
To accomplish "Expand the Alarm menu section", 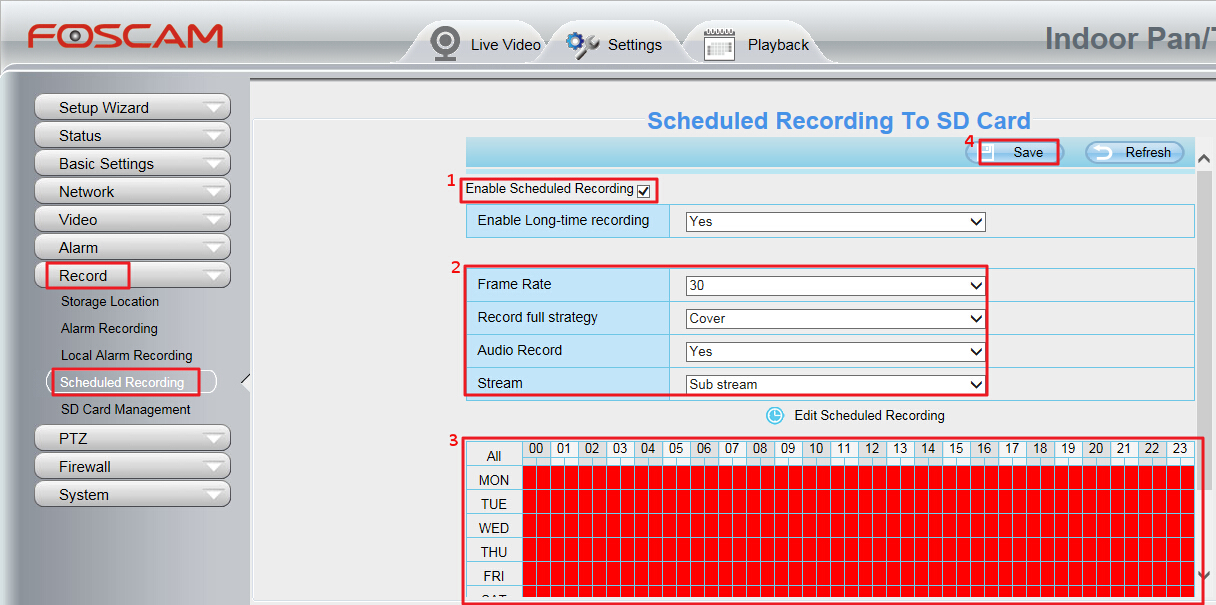I will click(x=132, y=248).
